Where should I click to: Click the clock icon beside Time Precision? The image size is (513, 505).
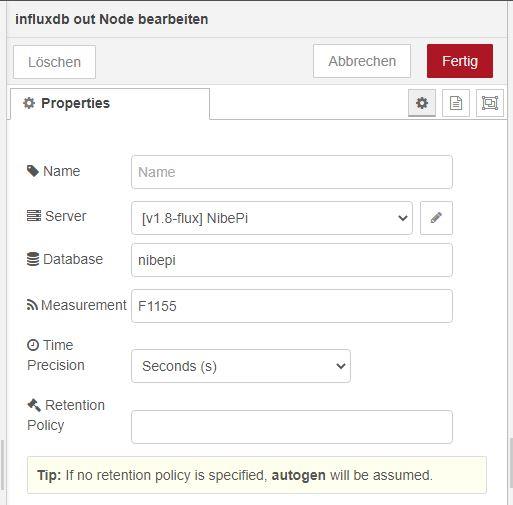click(x=33, y=345)
